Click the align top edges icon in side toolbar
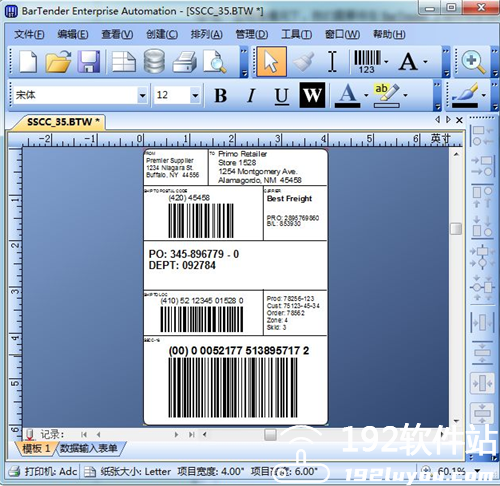 point(482,197)
